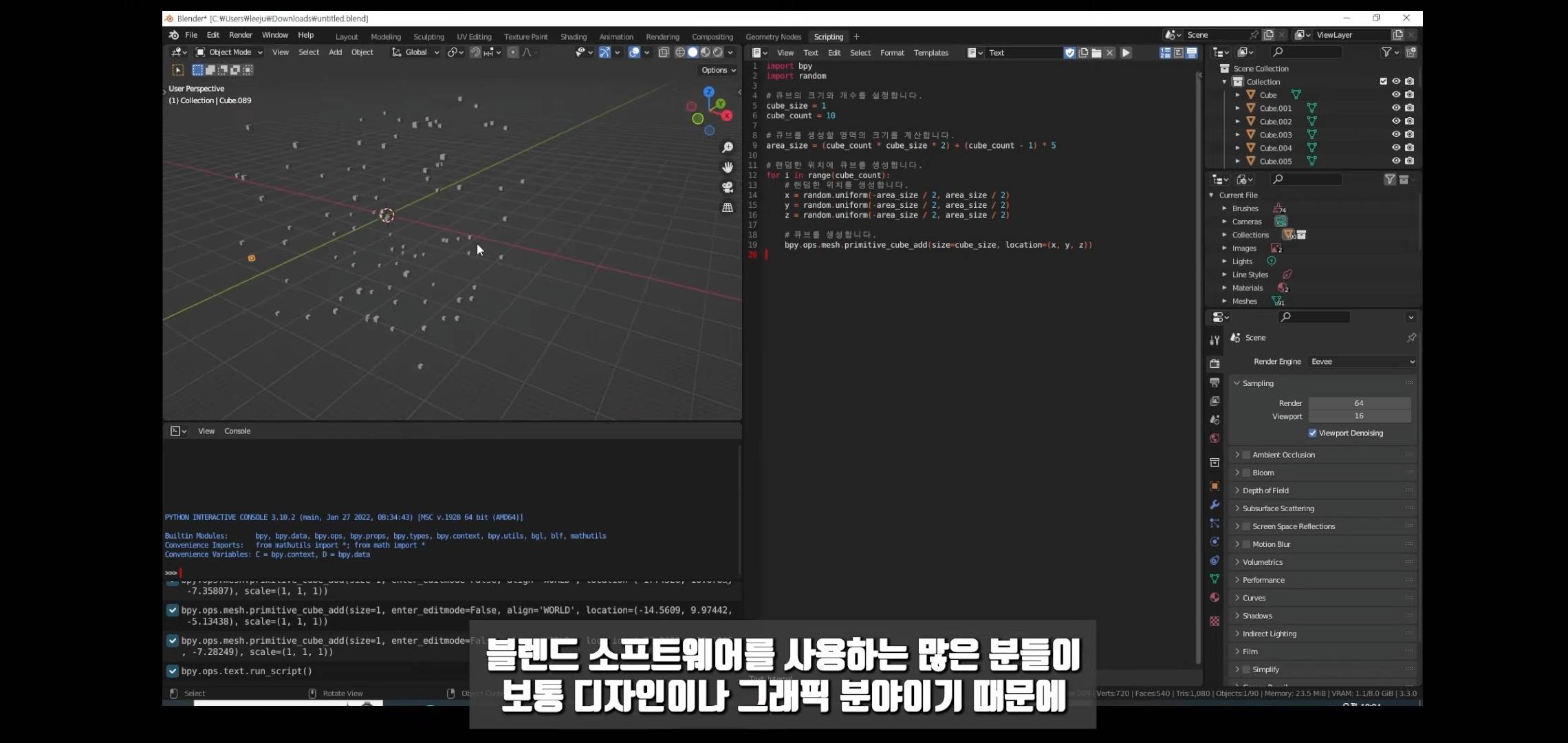Enable the Bloom checkbox
Screen dimensions: 1568x743
(x=1245, y=473)
